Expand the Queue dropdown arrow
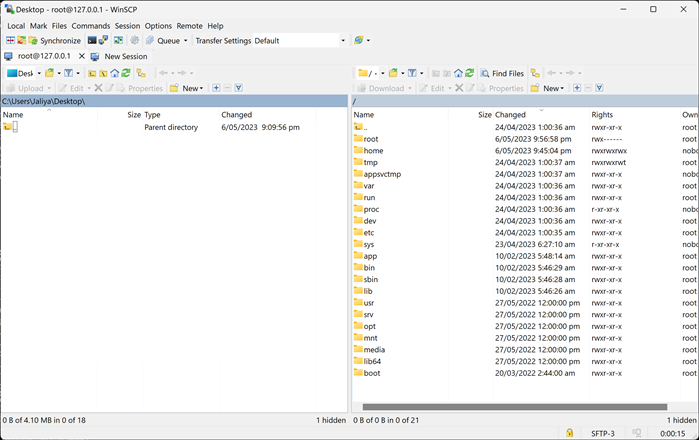Screen dimensions: 699x440 pos(186,41)
